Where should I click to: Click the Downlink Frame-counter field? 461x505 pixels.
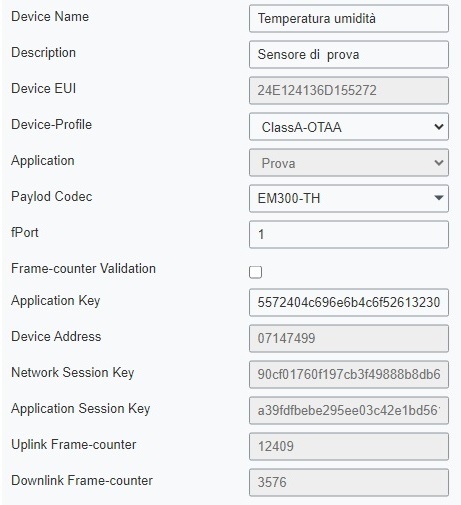coord(349,482)
